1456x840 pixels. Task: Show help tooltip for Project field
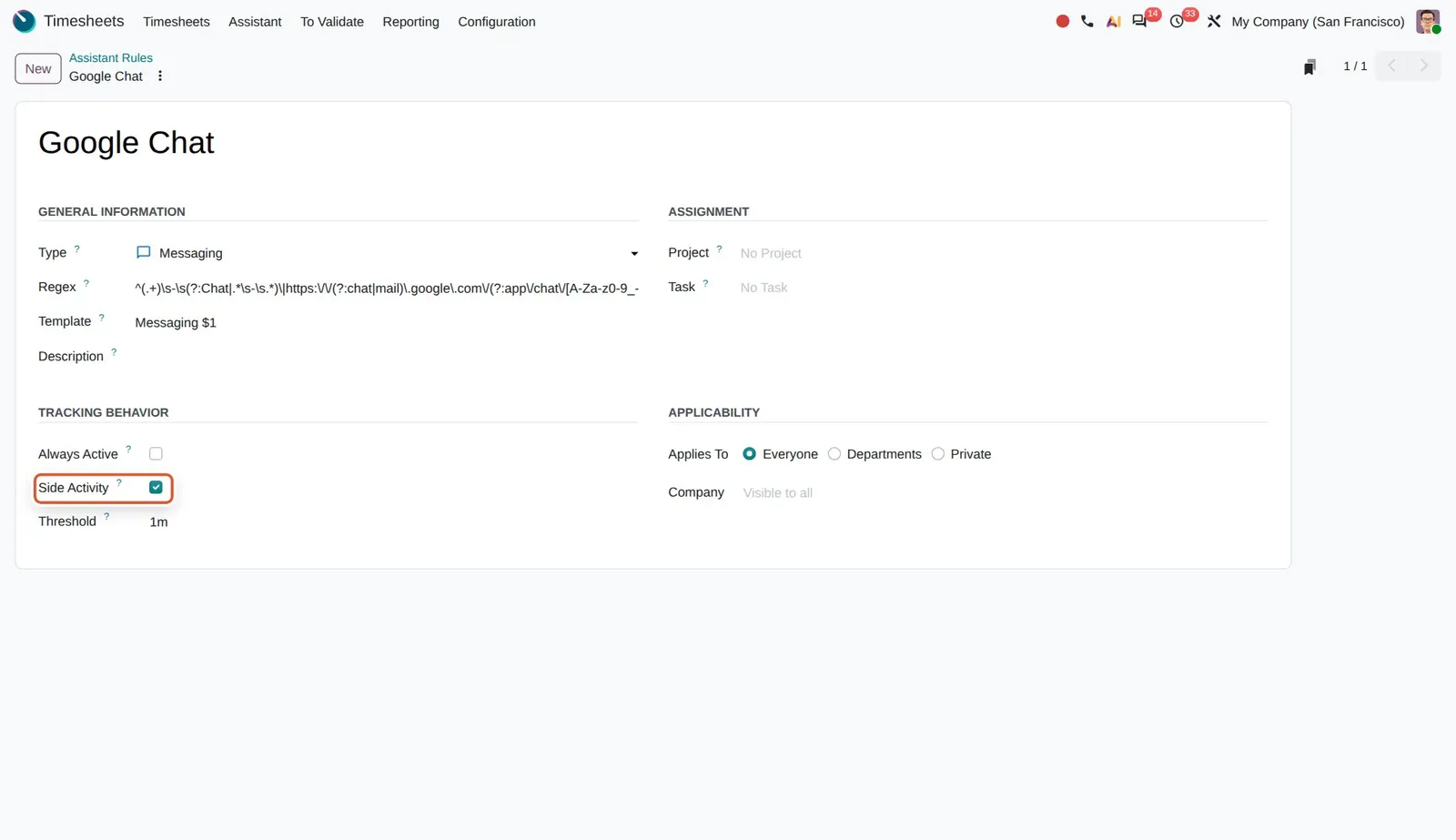(x=719, y=248)
